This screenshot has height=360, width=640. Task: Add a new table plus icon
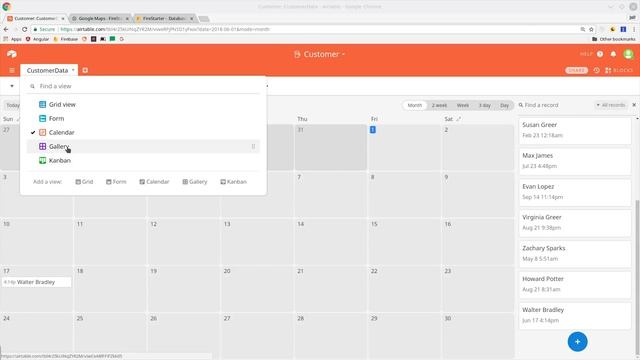[x=85, y=70]
